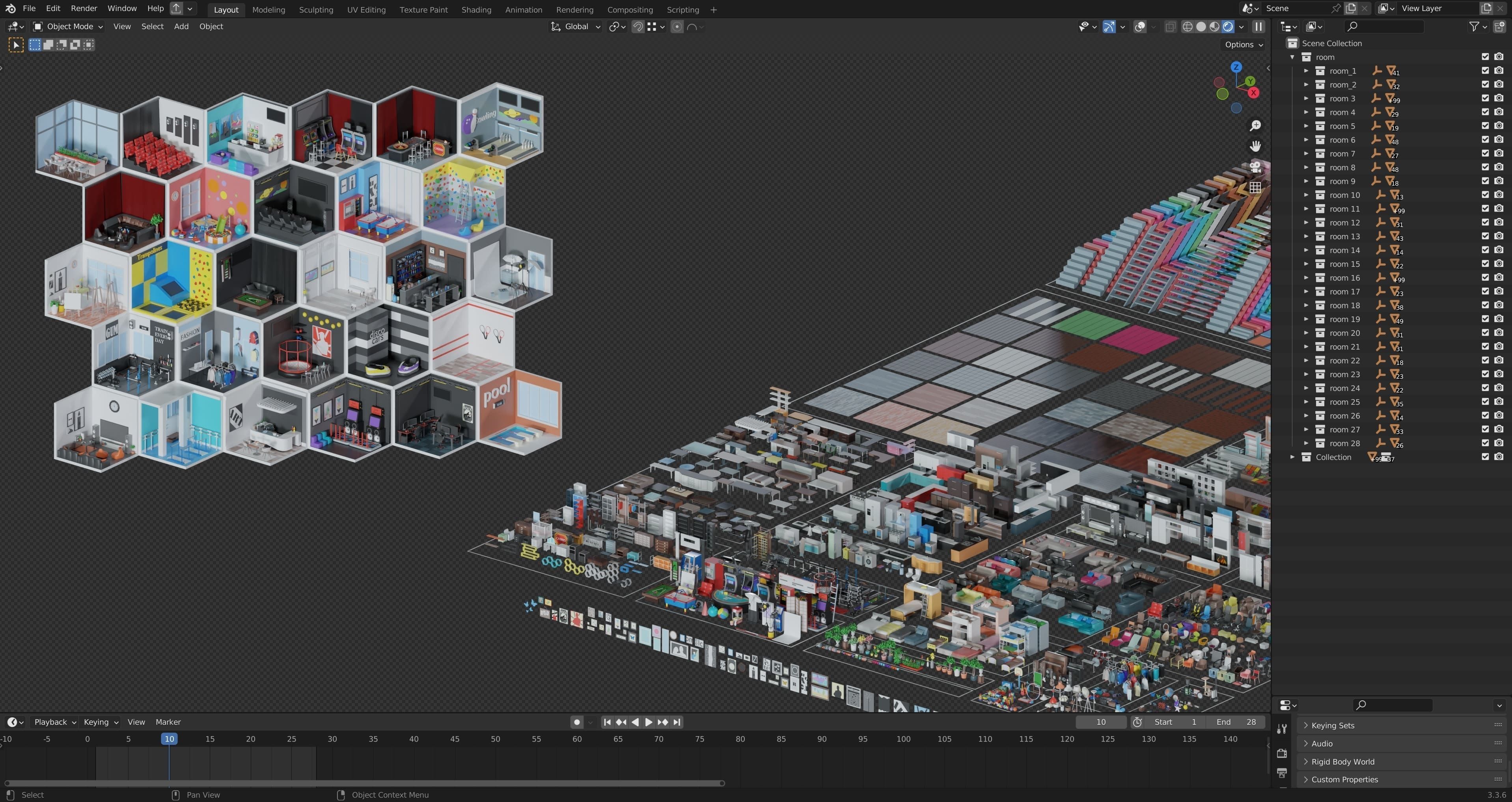Expand room 10 collection in outliner
The height and width of the screenshot is (802, 1512).
point(1306,195)
